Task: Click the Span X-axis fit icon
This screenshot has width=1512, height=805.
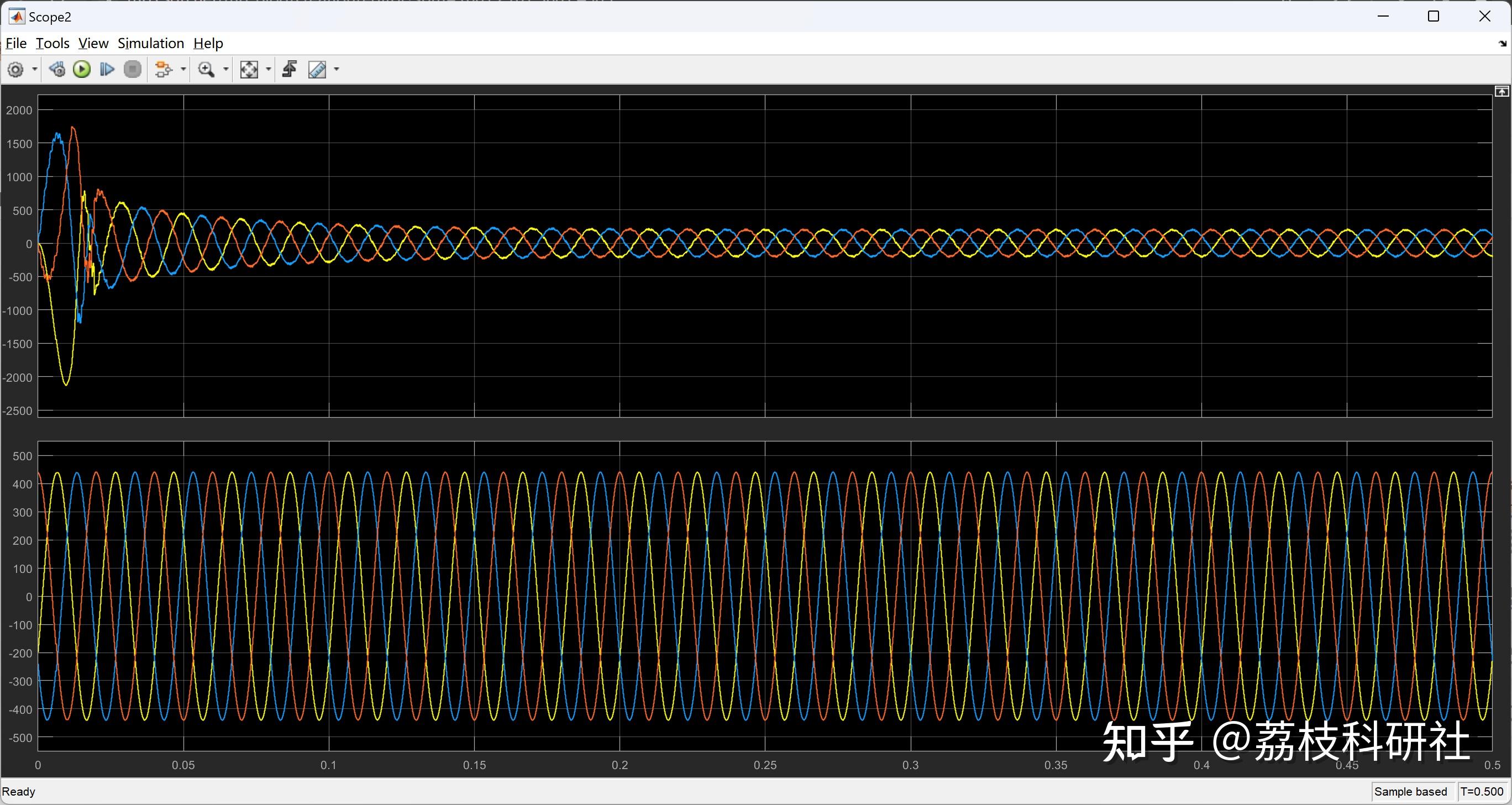Action: (x=250, y=69)
